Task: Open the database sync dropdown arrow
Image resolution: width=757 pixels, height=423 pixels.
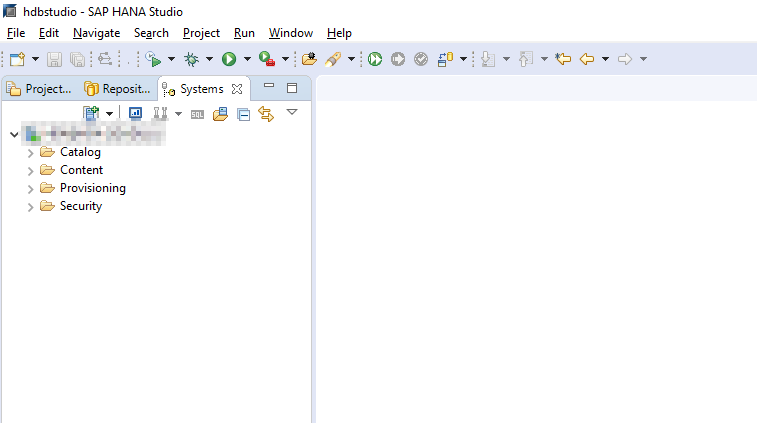Action: [463, 59]
